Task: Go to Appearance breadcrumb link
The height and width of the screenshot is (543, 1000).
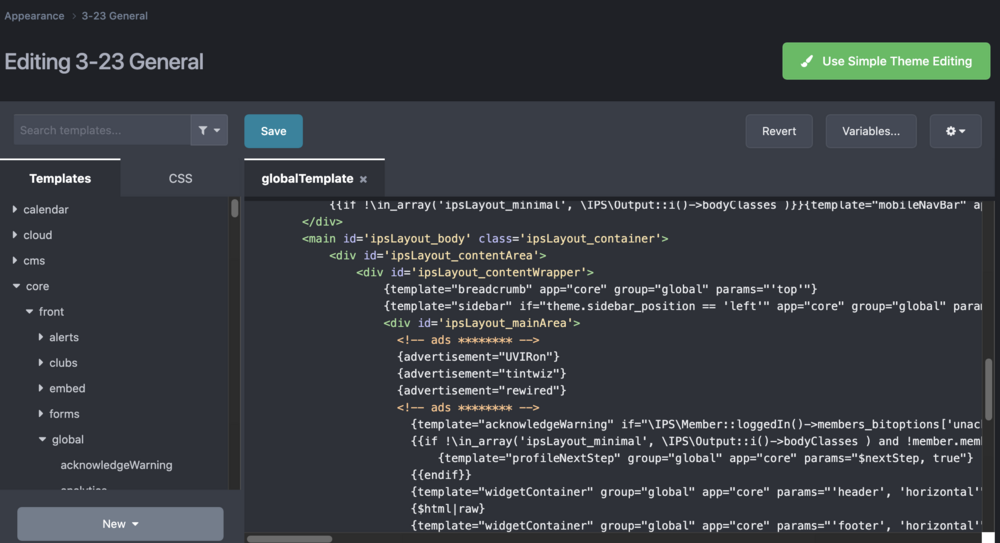Action: click(x=34, y=16)
